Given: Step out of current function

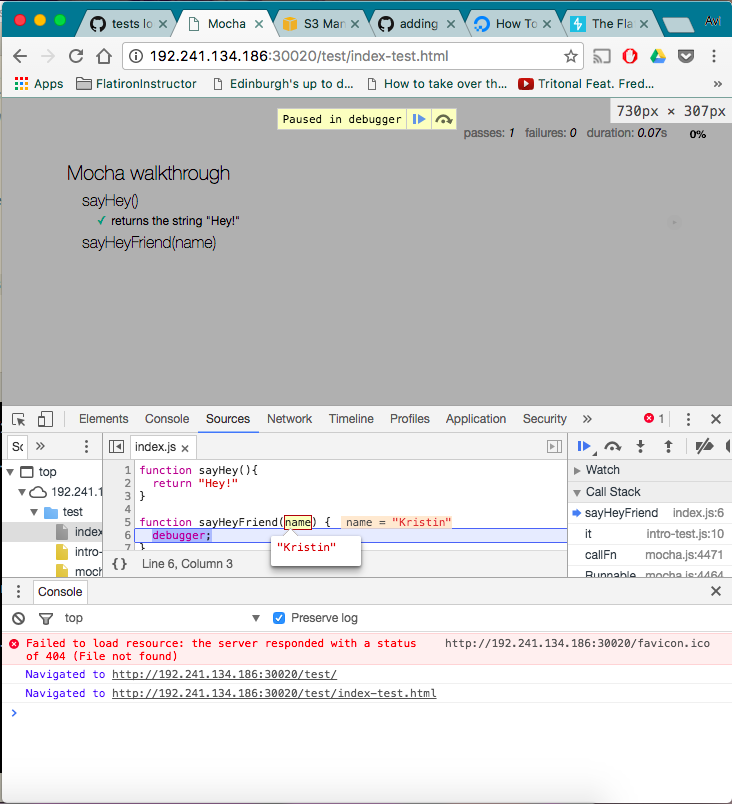Looking at the screenshot, I should [668, 447].
